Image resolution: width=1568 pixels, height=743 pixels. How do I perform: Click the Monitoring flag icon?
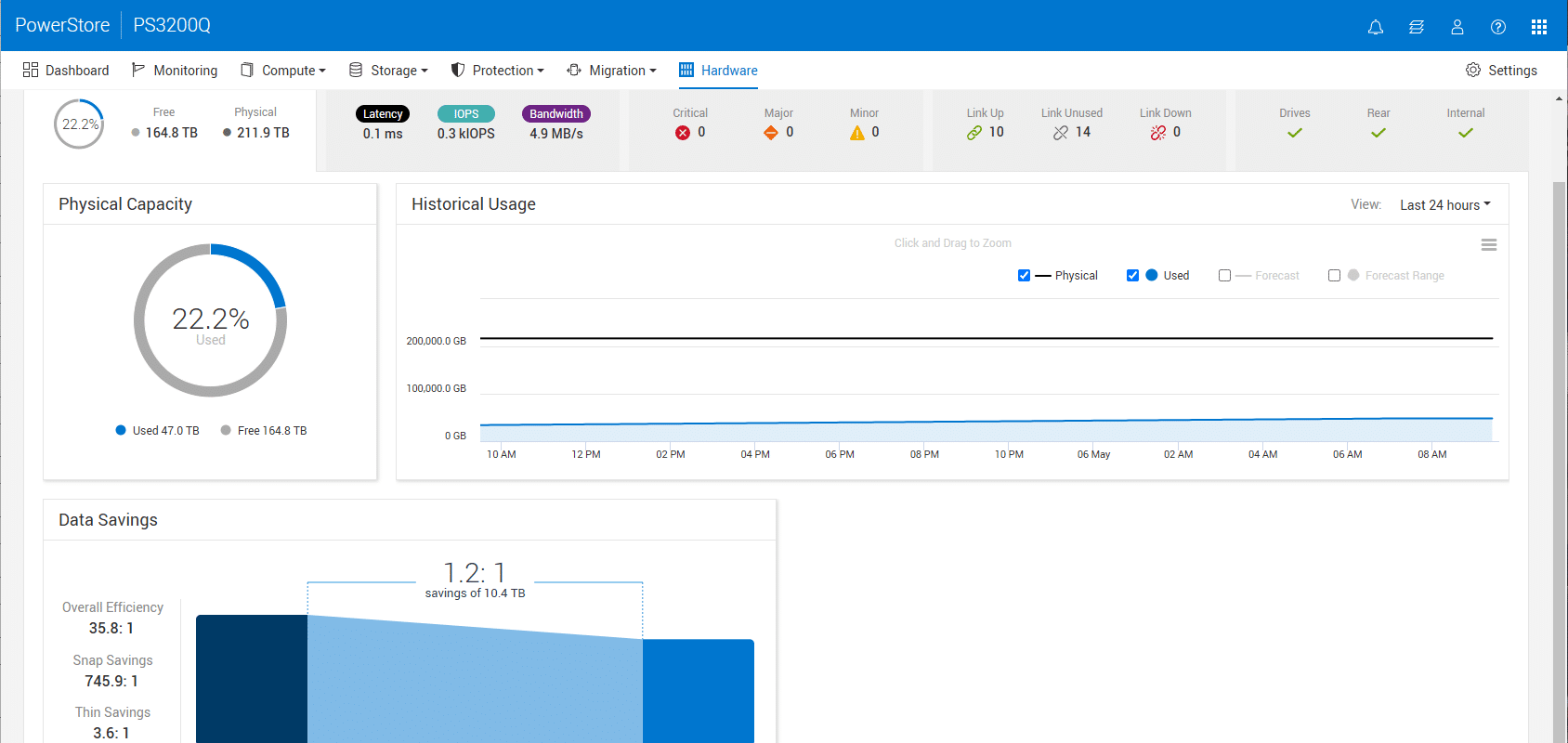tap(138, 70)
